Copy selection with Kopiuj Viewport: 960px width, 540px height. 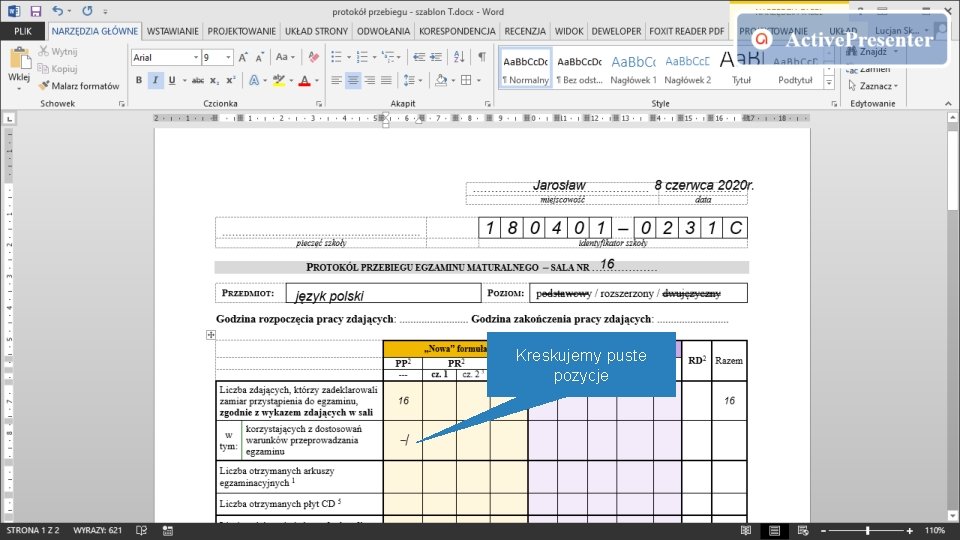[x=58, y=69]
